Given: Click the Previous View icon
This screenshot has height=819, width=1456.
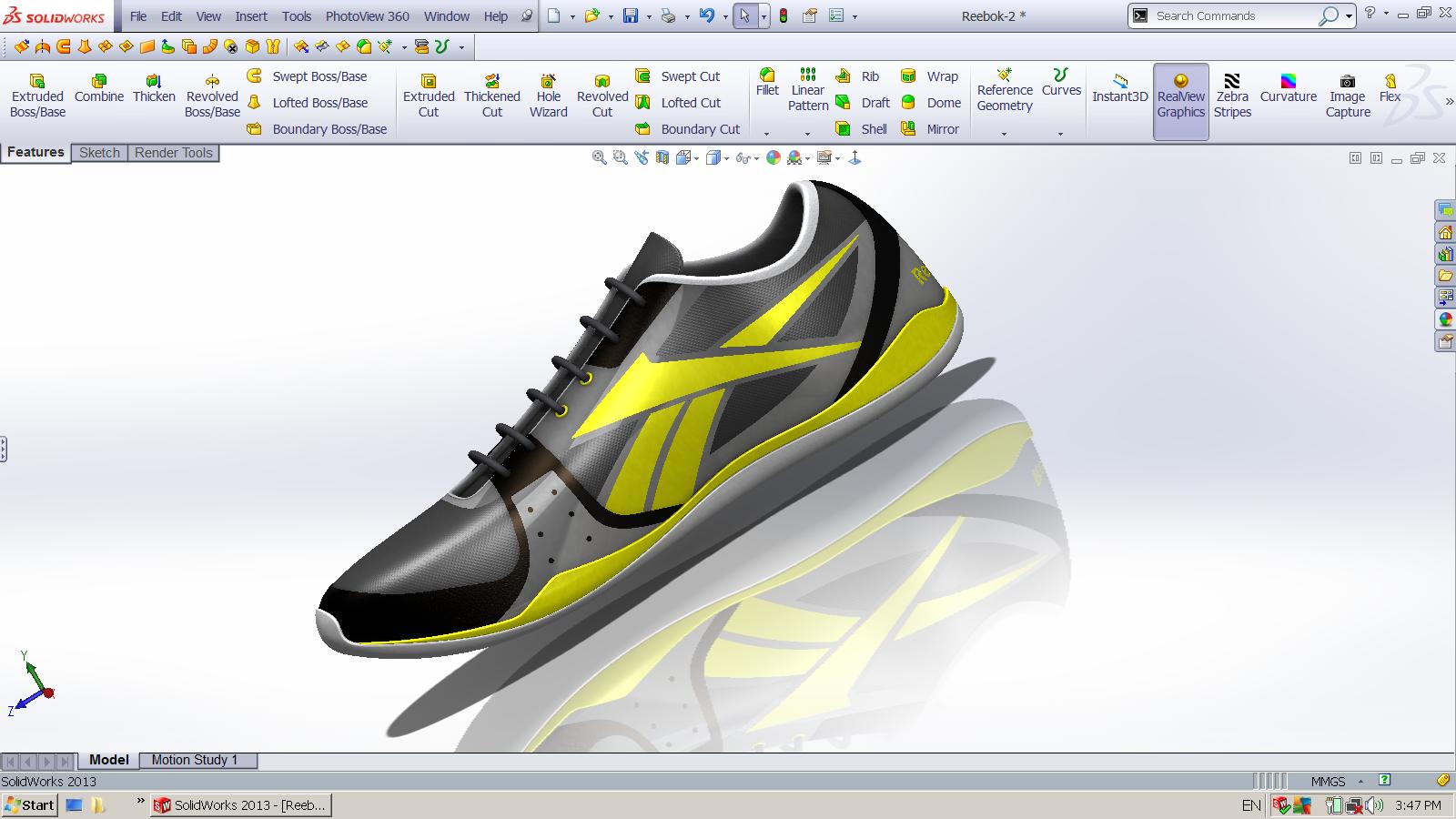Looking at the screenshot, I should (642, 157).
